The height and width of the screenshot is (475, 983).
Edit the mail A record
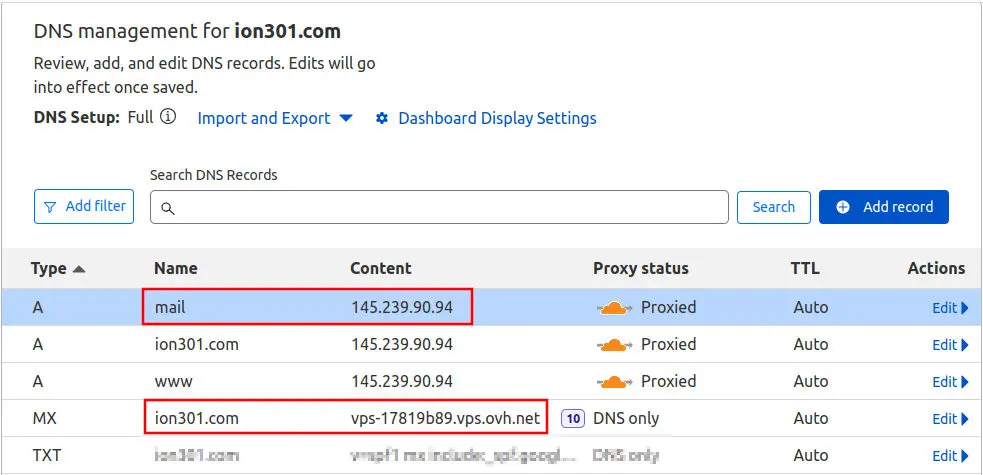tap(950, 308)
